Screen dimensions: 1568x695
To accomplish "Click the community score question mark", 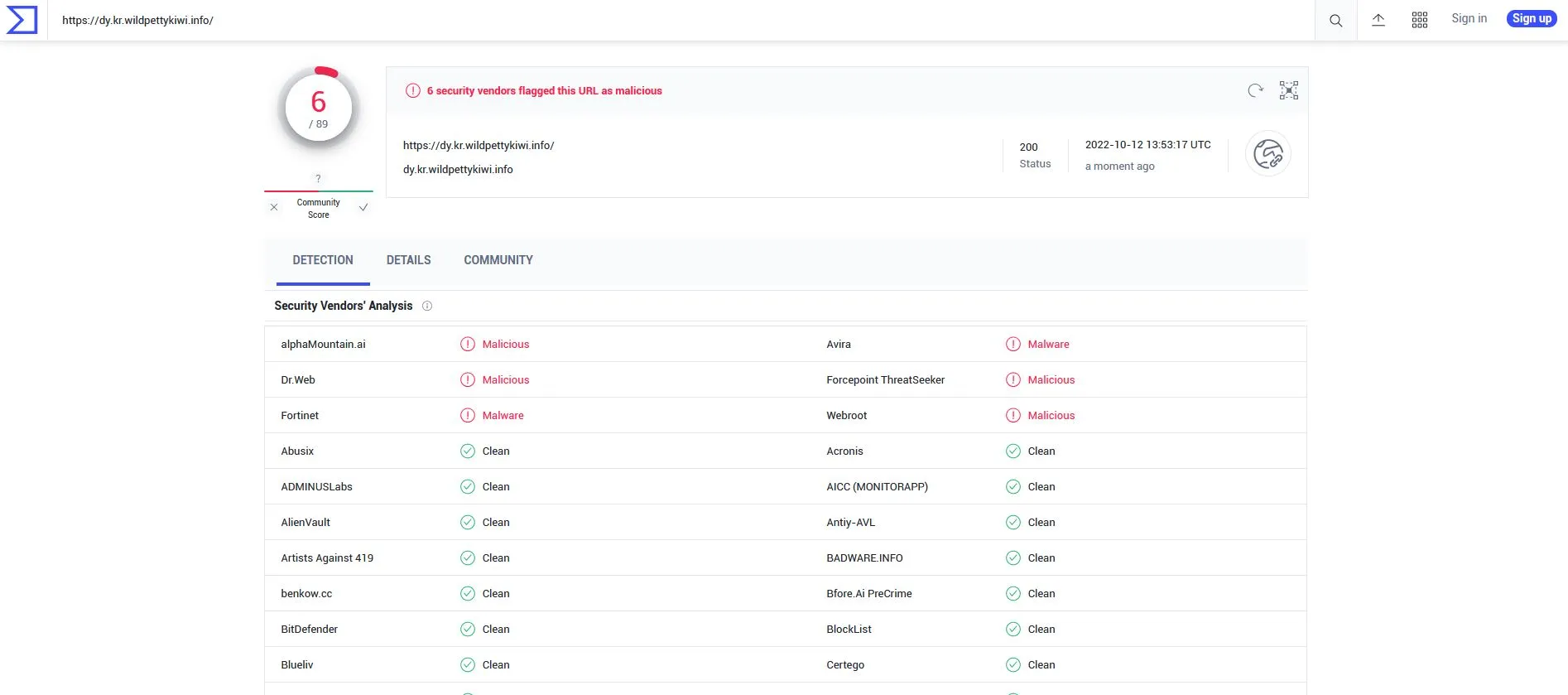I will (318, 178).
